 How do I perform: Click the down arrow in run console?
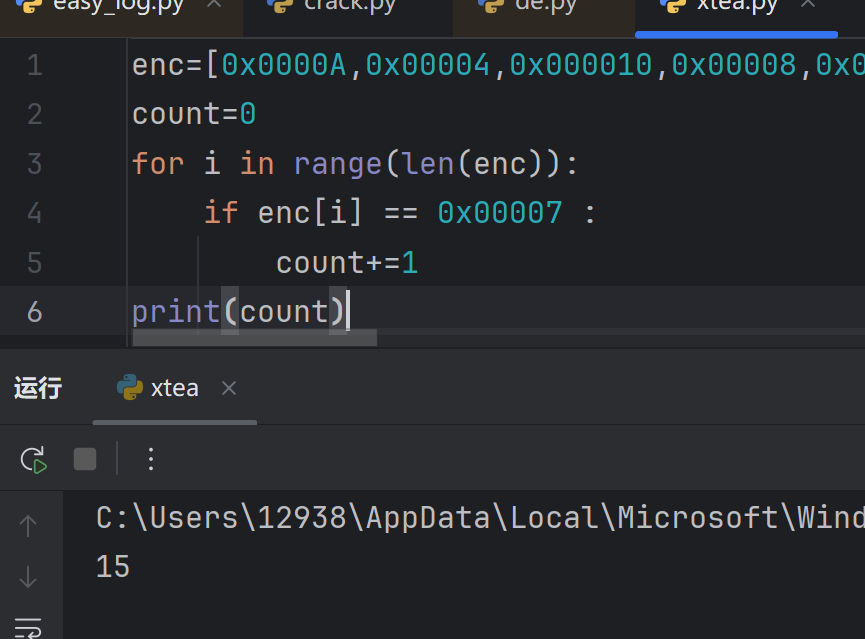[28, 577]
